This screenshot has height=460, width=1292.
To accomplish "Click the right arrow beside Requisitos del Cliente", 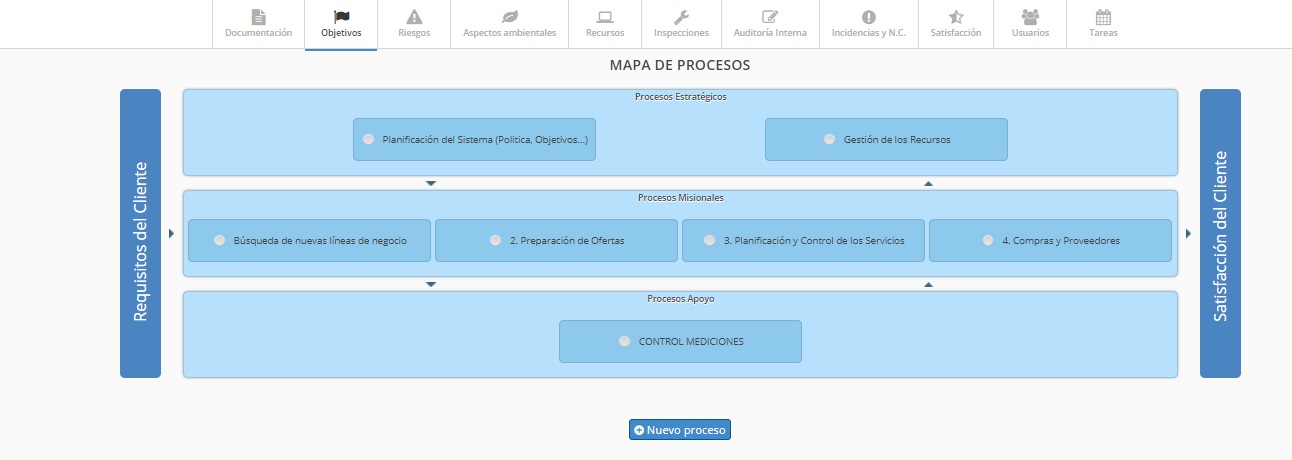I will 172,234.
